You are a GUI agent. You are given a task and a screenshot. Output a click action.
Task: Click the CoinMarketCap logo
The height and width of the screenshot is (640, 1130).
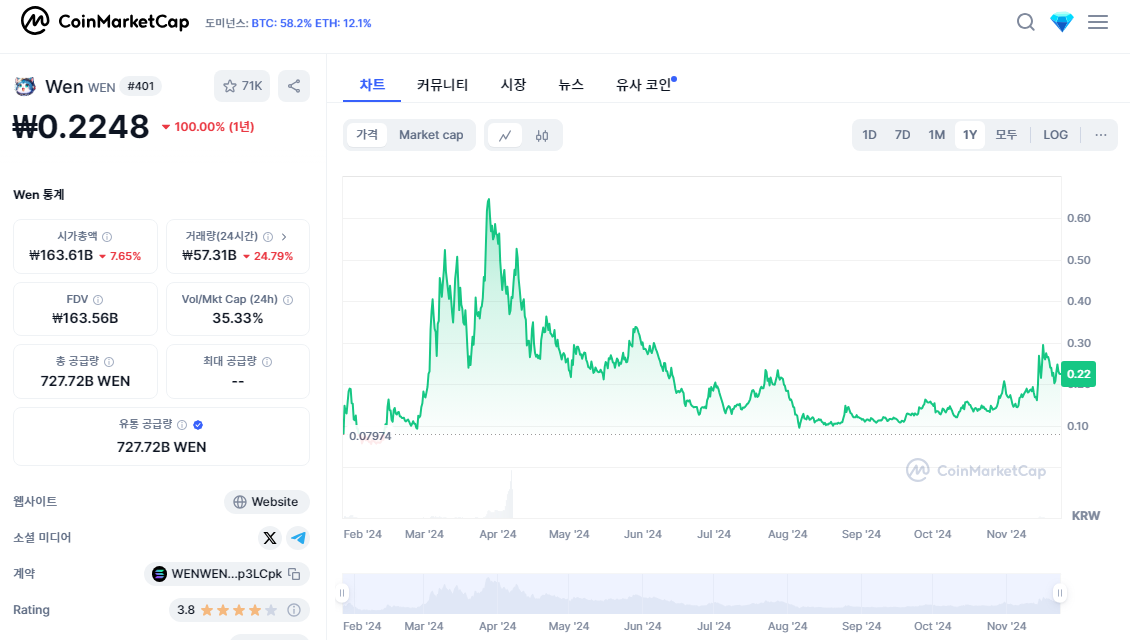coord(104,22)
